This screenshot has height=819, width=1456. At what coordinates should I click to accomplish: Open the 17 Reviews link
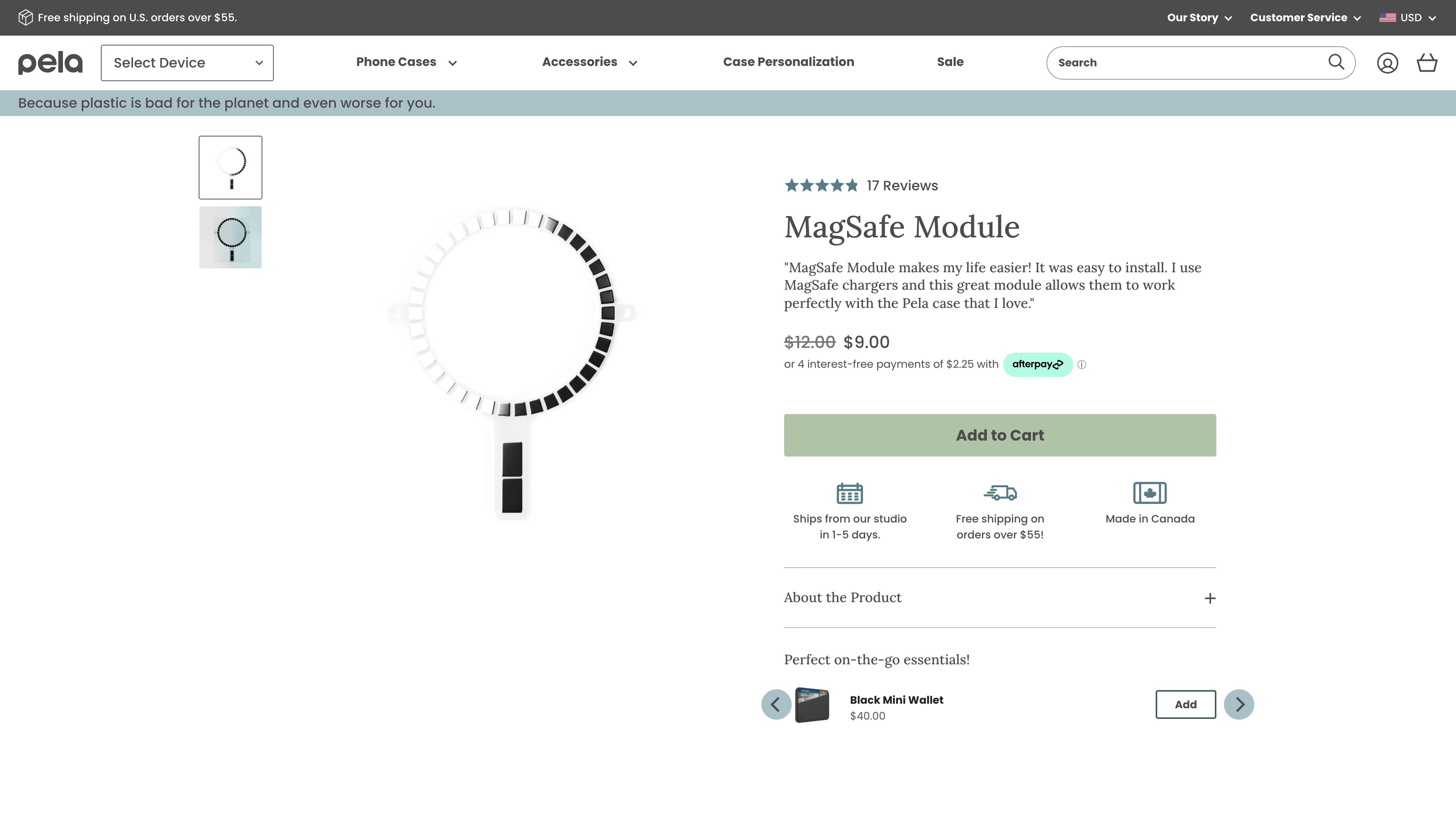(902, 185)
